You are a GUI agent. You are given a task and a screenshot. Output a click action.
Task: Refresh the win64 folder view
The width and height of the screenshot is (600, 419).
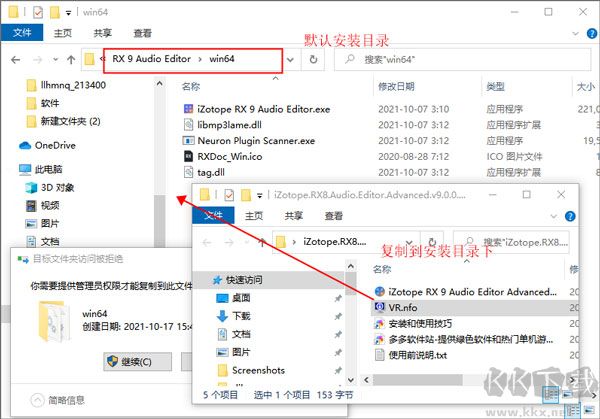[313, 60]
